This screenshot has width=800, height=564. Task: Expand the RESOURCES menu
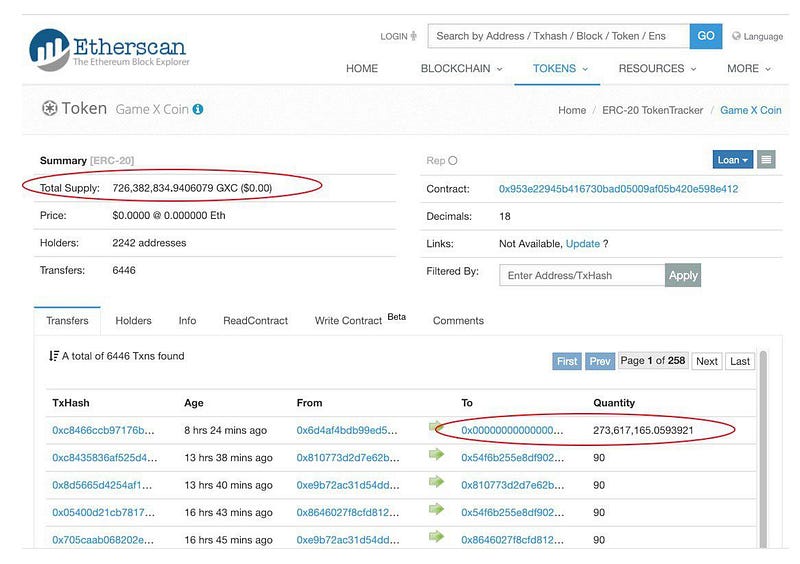tap(657, 68)
